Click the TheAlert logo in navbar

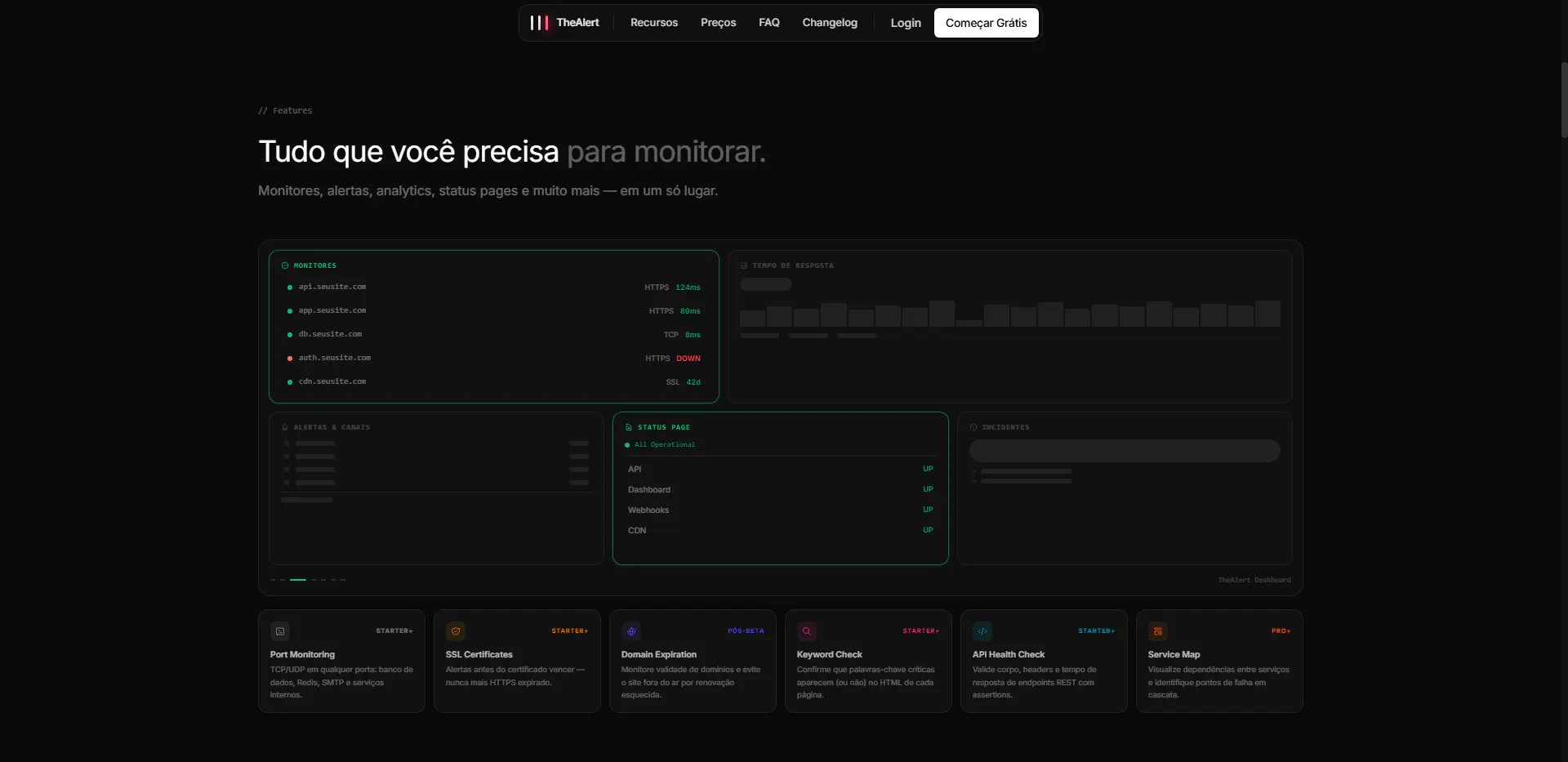point(564,23)
